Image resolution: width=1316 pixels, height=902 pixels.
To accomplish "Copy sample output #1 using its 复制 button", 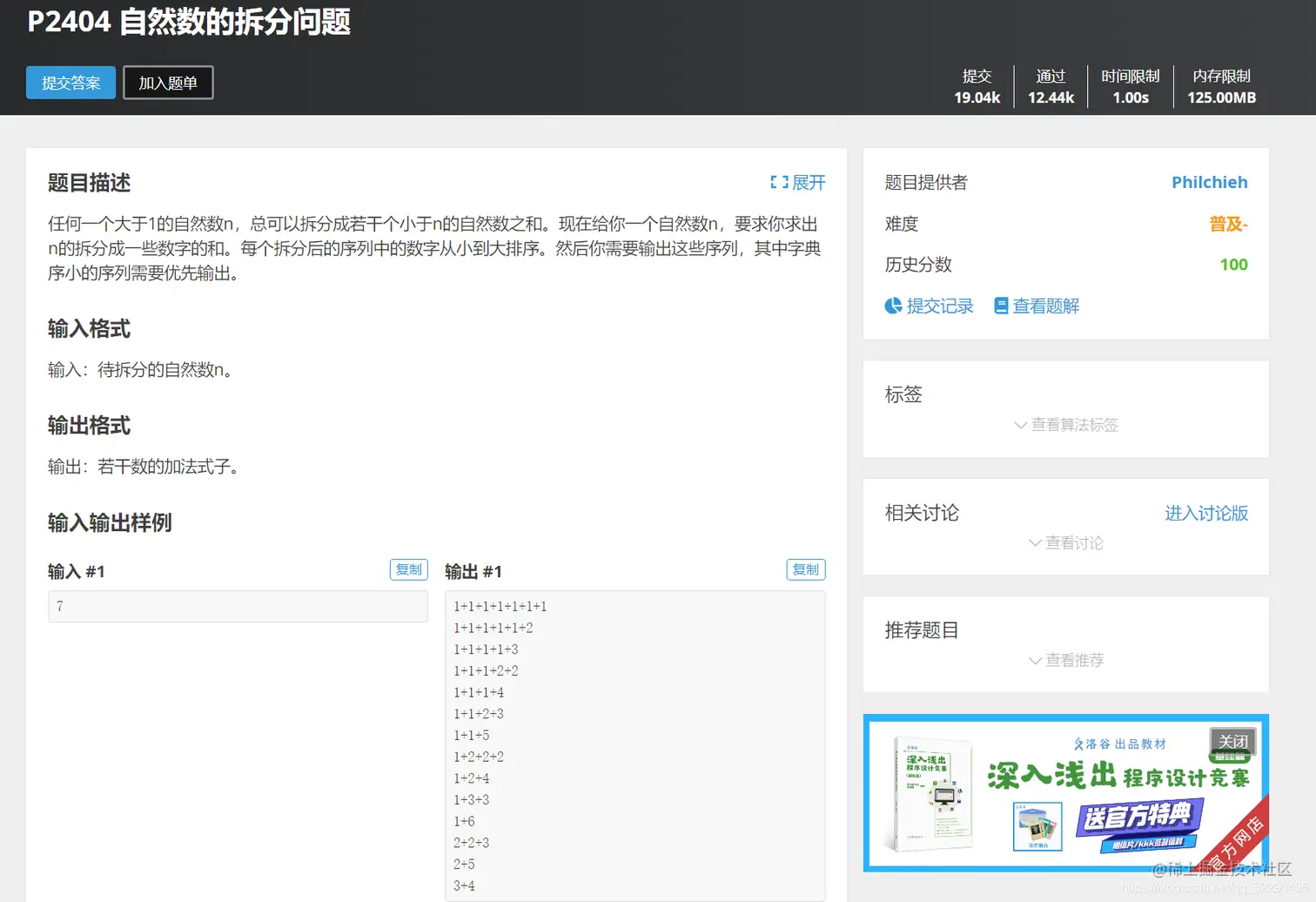I will pyautogui.click(x=805, y=569).
